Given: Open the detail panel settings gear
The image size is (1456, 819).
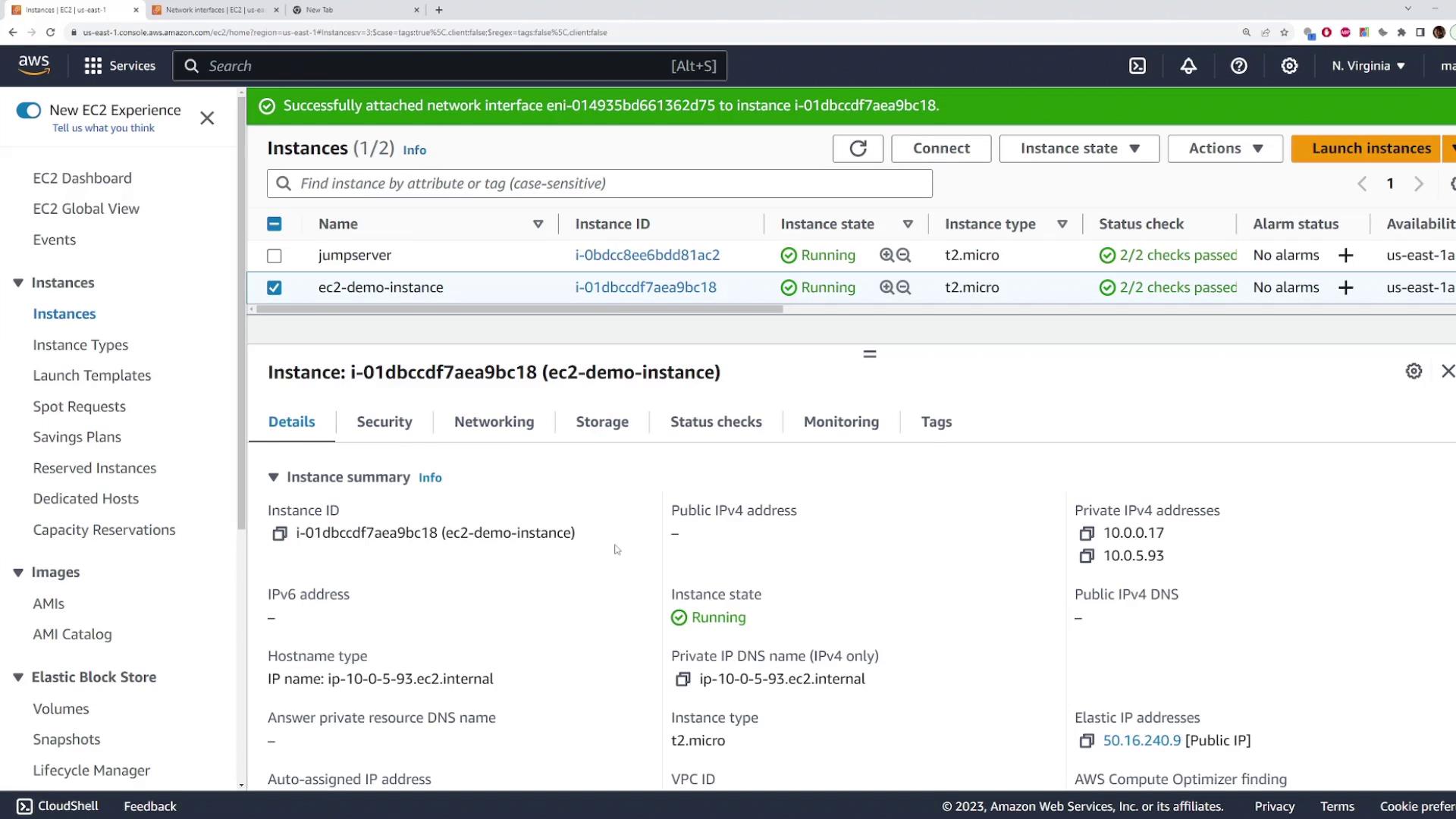Looking at the screenshot, I should (1414, 372).
